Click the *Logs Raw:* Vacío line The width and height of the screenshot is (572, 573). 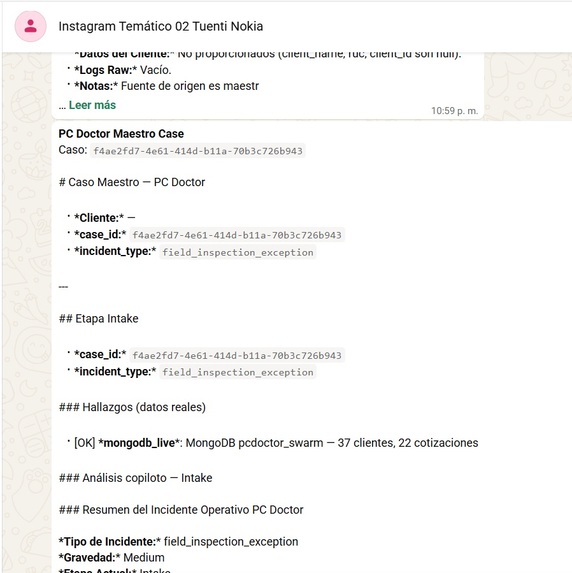(x=122, y=70)
